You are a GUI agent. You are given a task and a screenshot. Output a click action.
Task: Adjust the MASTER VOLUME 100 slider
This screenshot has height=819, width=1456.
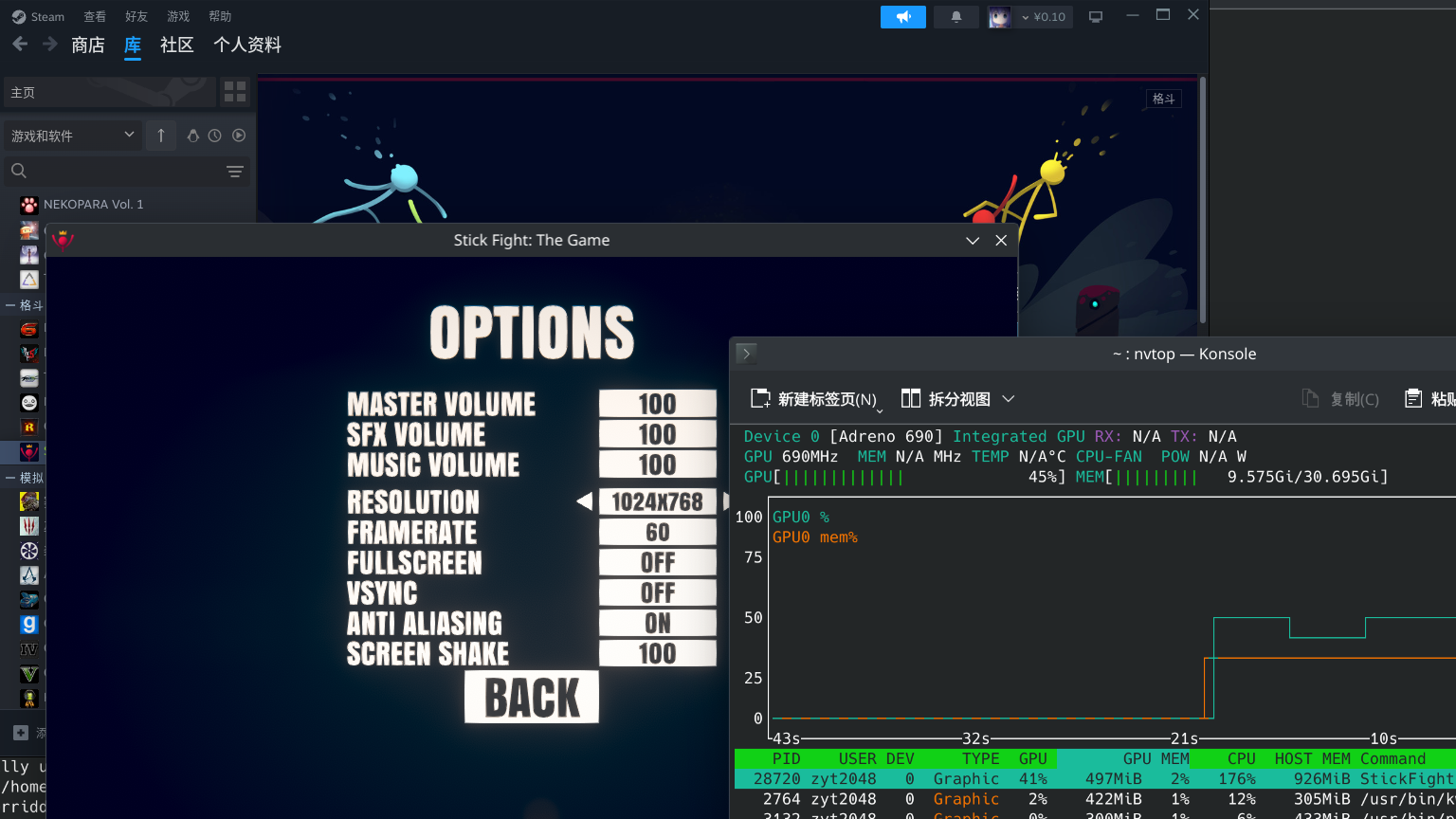coord(658,404)
